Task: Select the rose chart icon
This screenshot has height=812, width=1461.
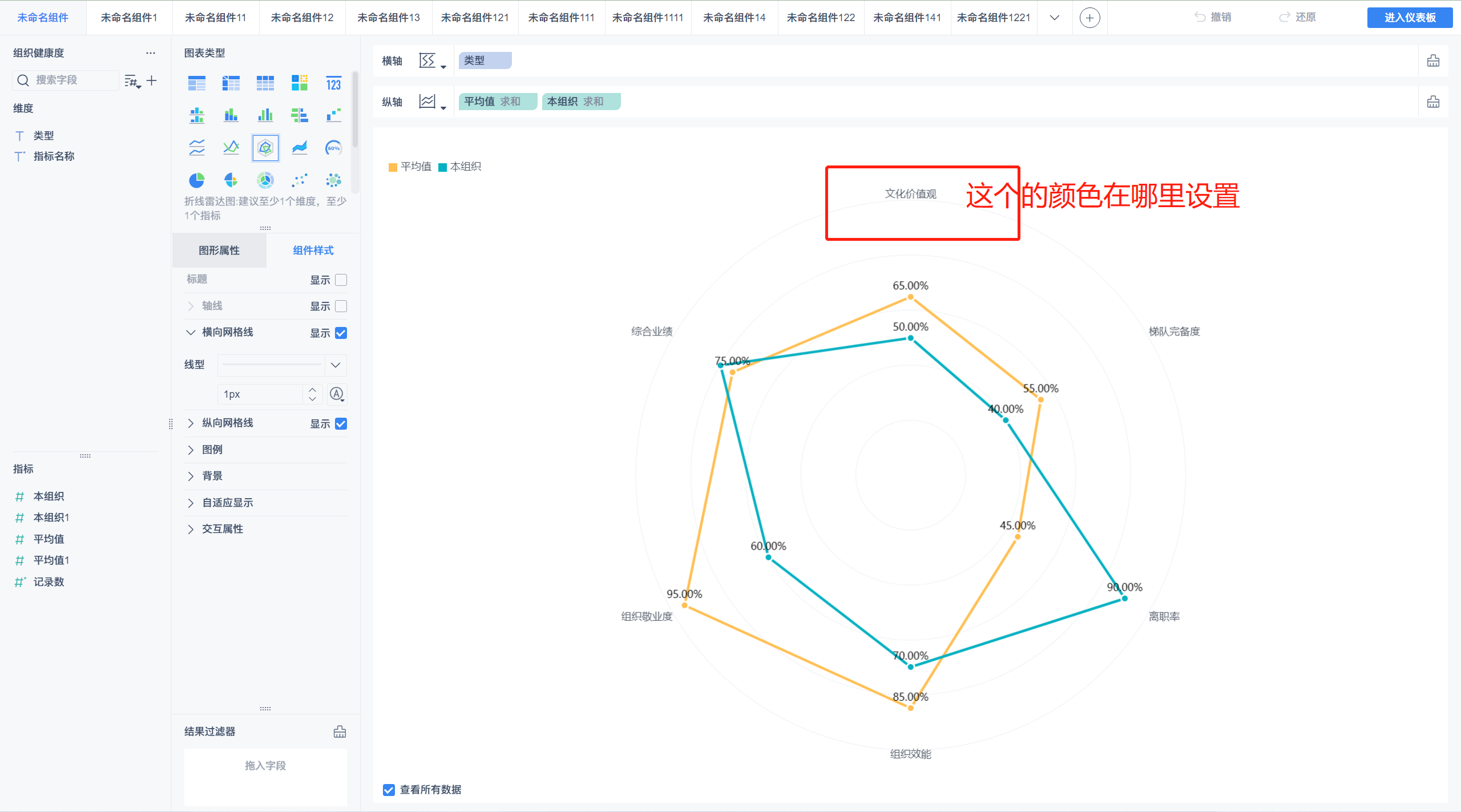Action: (231, 180)
